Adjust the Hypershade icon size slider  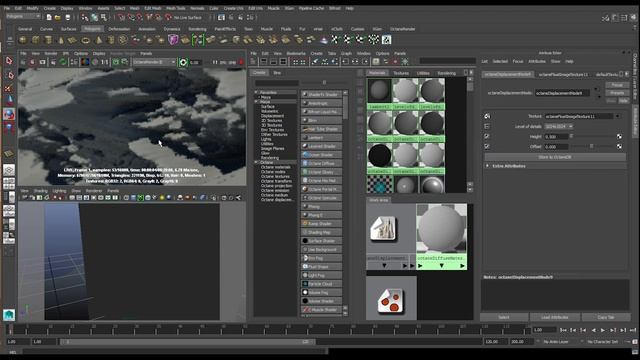click(x=324, y=82)
